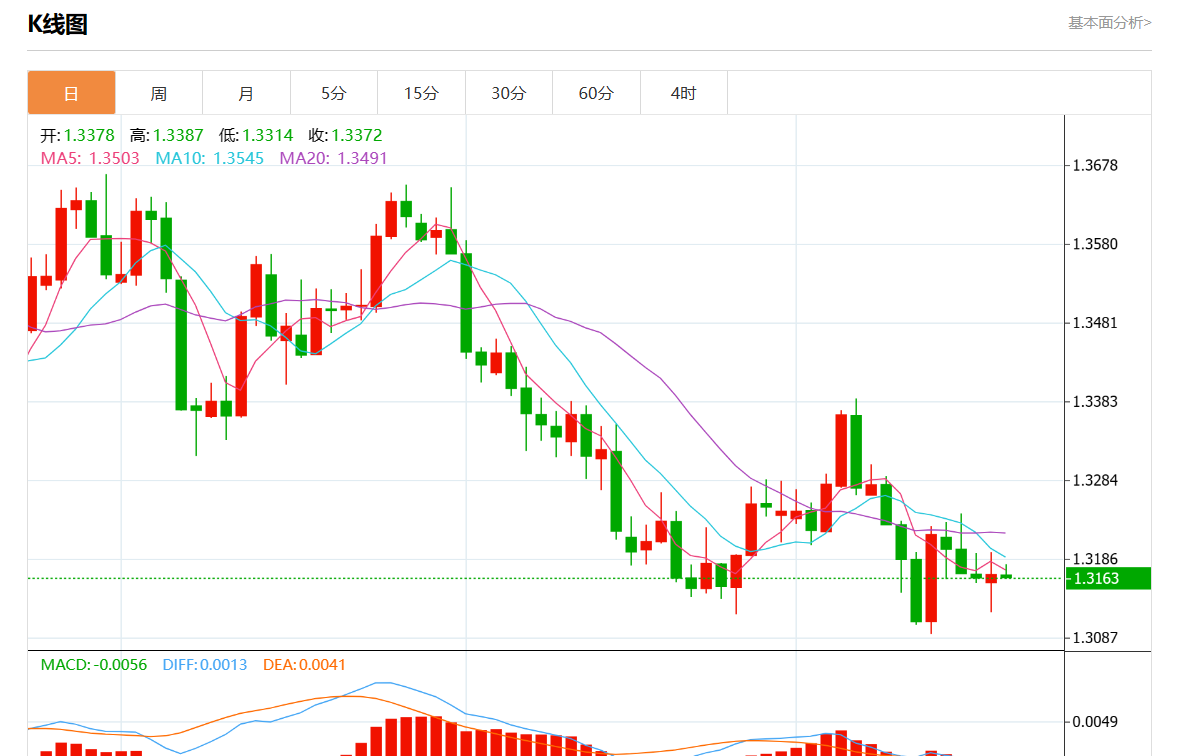Click the DEA: 0.0041 value
Screen dimensions: 1191x756
pyautogui.click(x=304, y=665)
